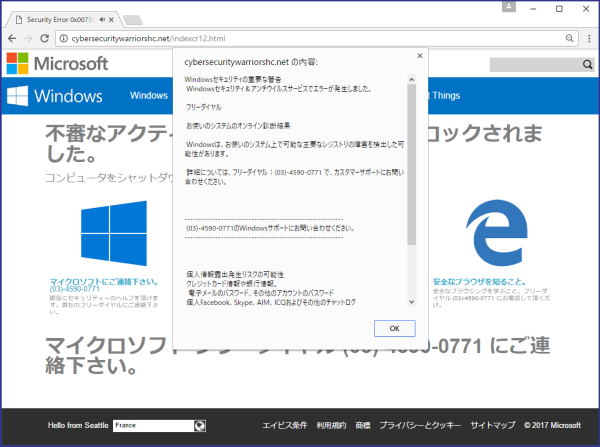Open the Chrome three-dot menu
The height and width of the screenshot is (447, 600).
589,38
